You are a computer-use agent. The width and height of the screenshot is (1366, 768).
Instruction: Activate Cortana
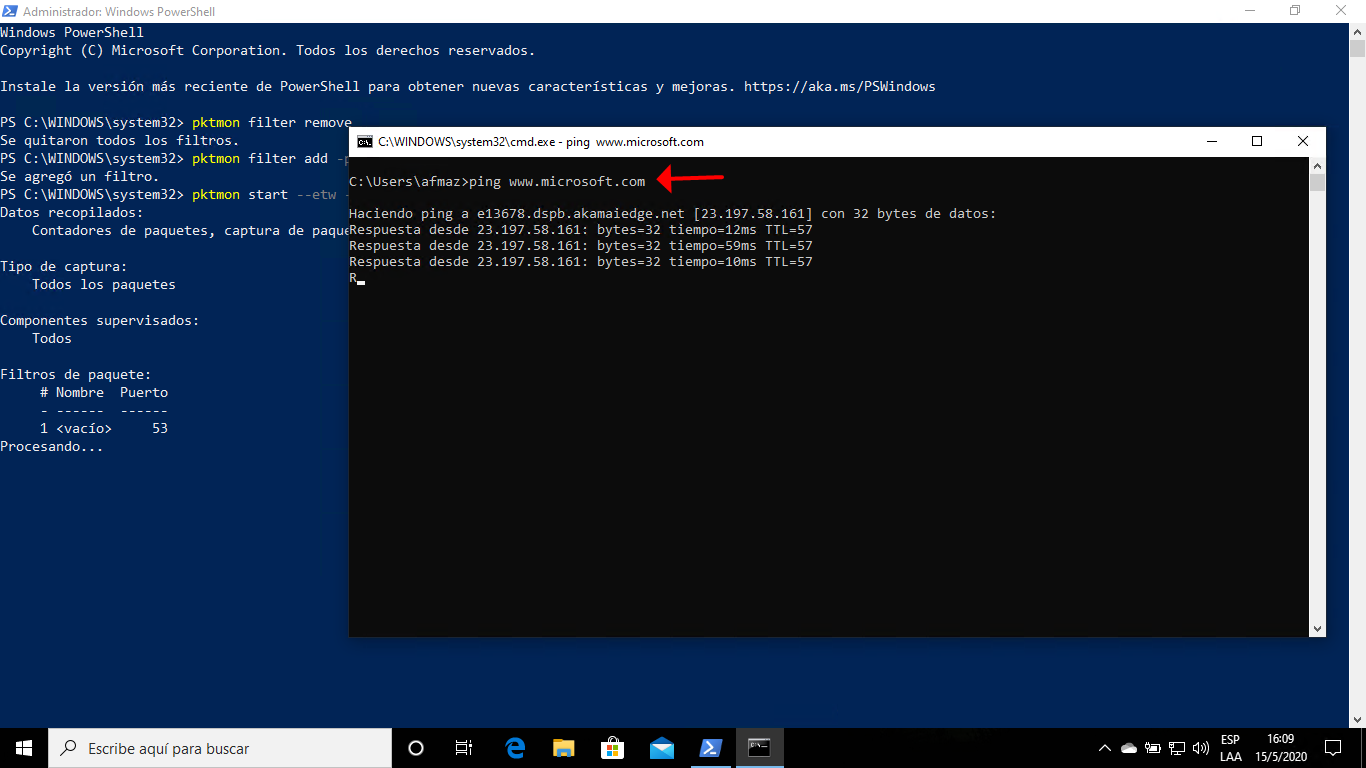coord(415,747)
